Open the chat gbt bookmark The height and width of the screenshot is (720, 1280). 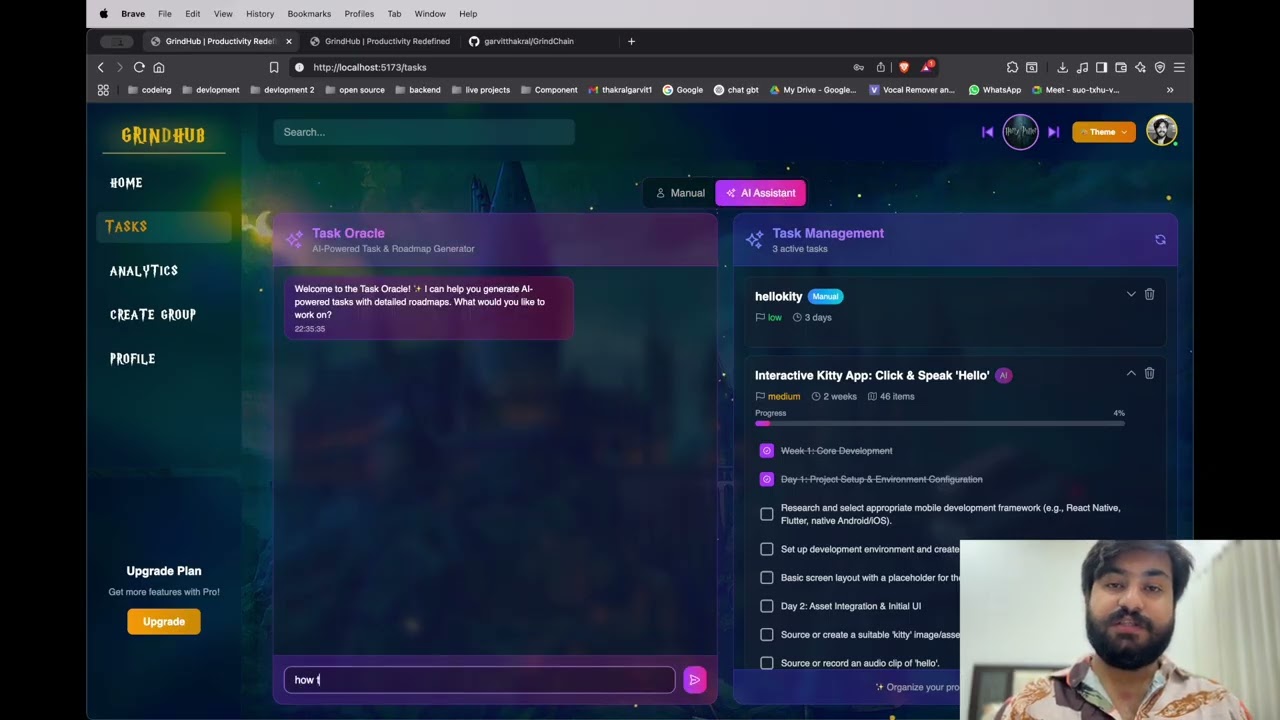(x=736, y=90)
